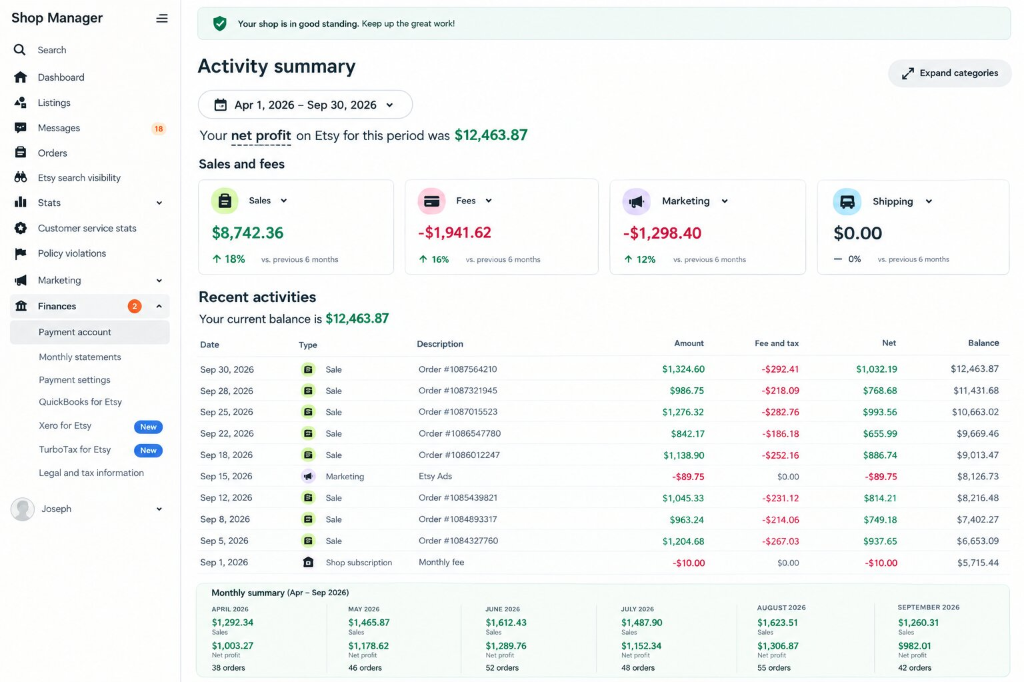Open Payment settings

pyautogui.click(x=74, y=380)
